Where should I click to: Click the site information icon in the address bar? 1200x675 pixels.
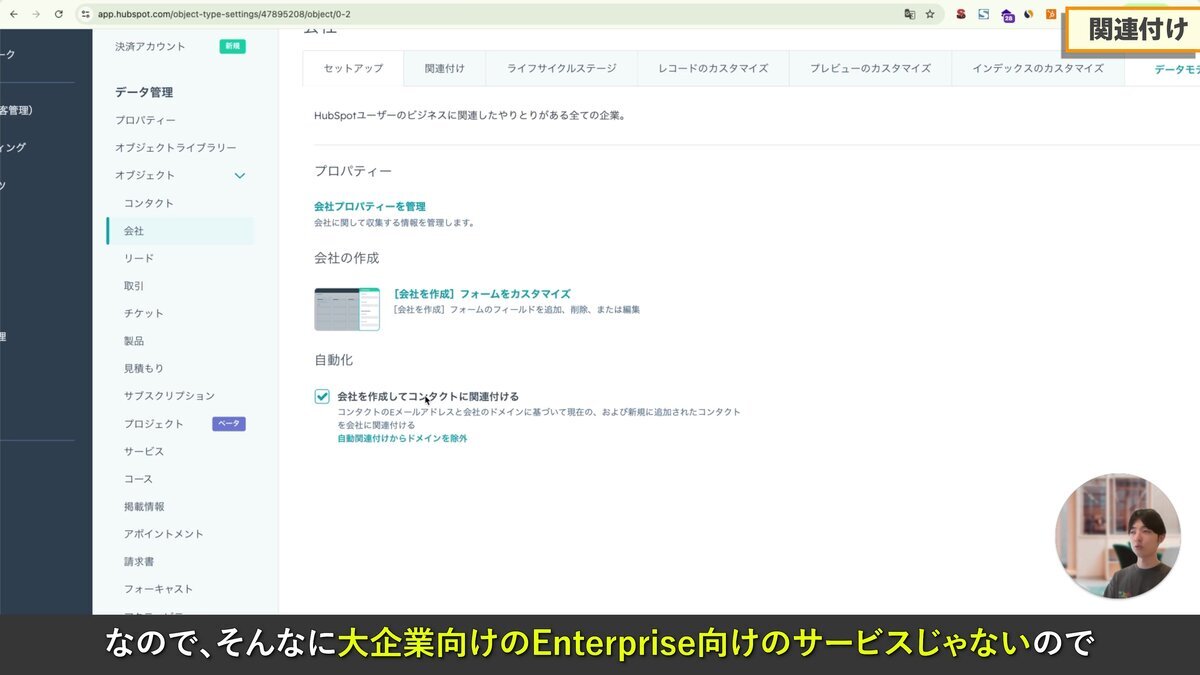(86, 14)
